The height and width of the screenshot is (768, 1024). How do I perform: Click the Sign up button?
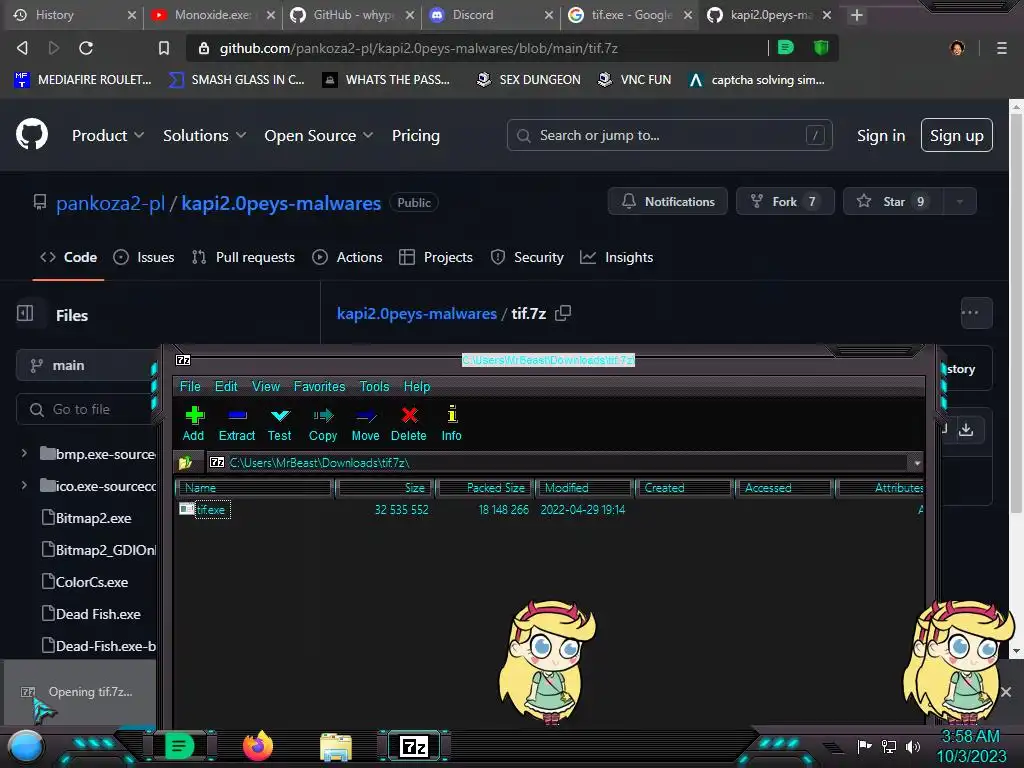957,135
